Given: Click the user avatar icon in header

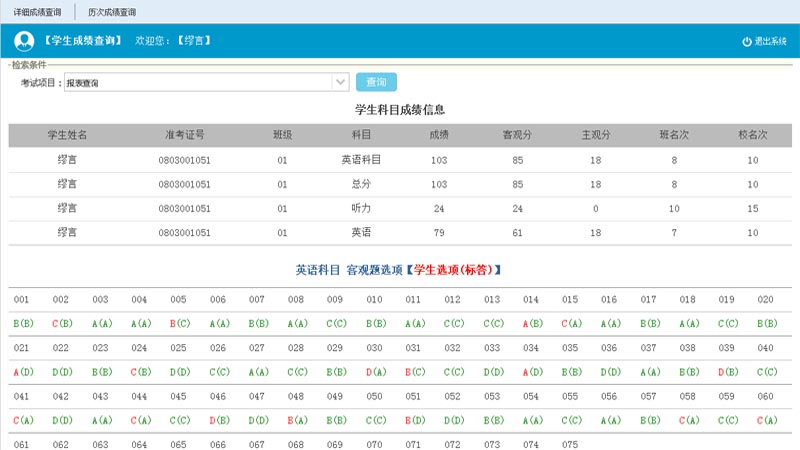Looking at the screenshot, I should tap(24, 41).
